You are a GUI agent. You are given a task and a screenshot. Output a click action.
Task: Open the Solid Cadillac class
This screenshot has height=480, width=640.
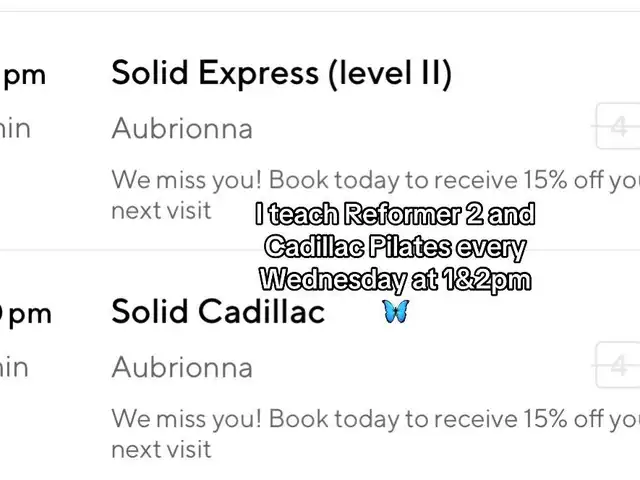pos(218,311)
